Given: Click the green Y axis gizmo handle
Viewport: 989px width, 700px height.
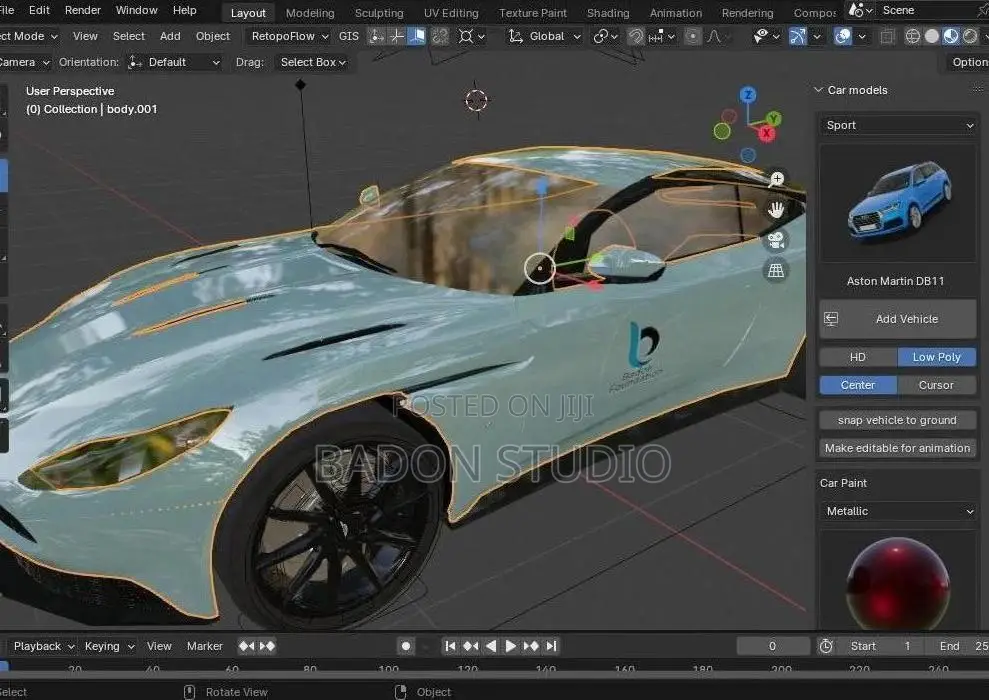Looking at the screenshot, I should (x=774, y=119).
